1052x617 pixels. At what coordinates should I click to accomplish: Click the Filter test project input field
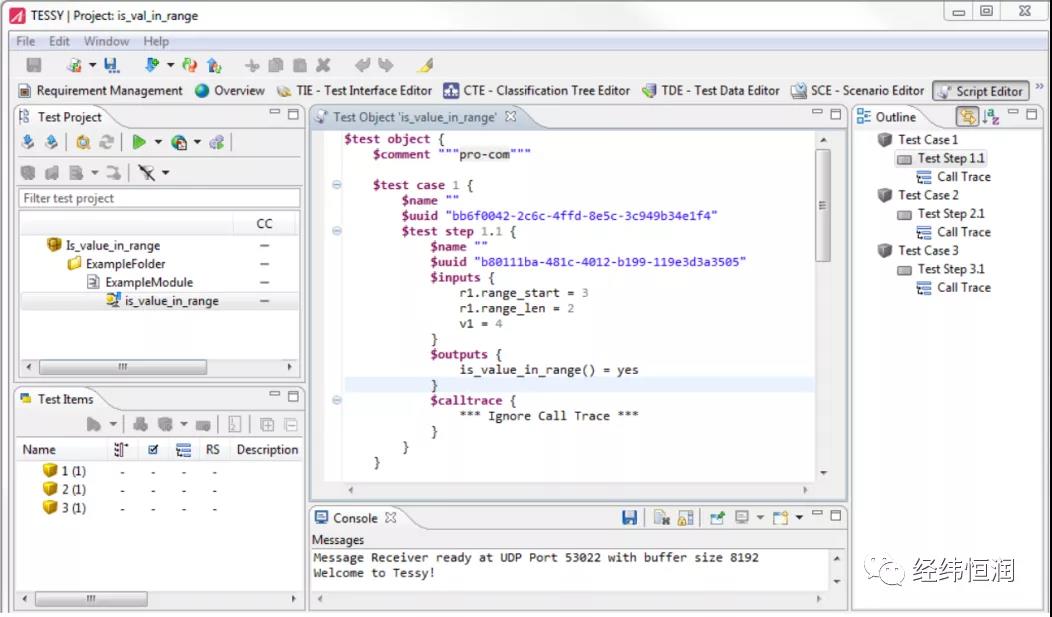(x=159, y=199)
